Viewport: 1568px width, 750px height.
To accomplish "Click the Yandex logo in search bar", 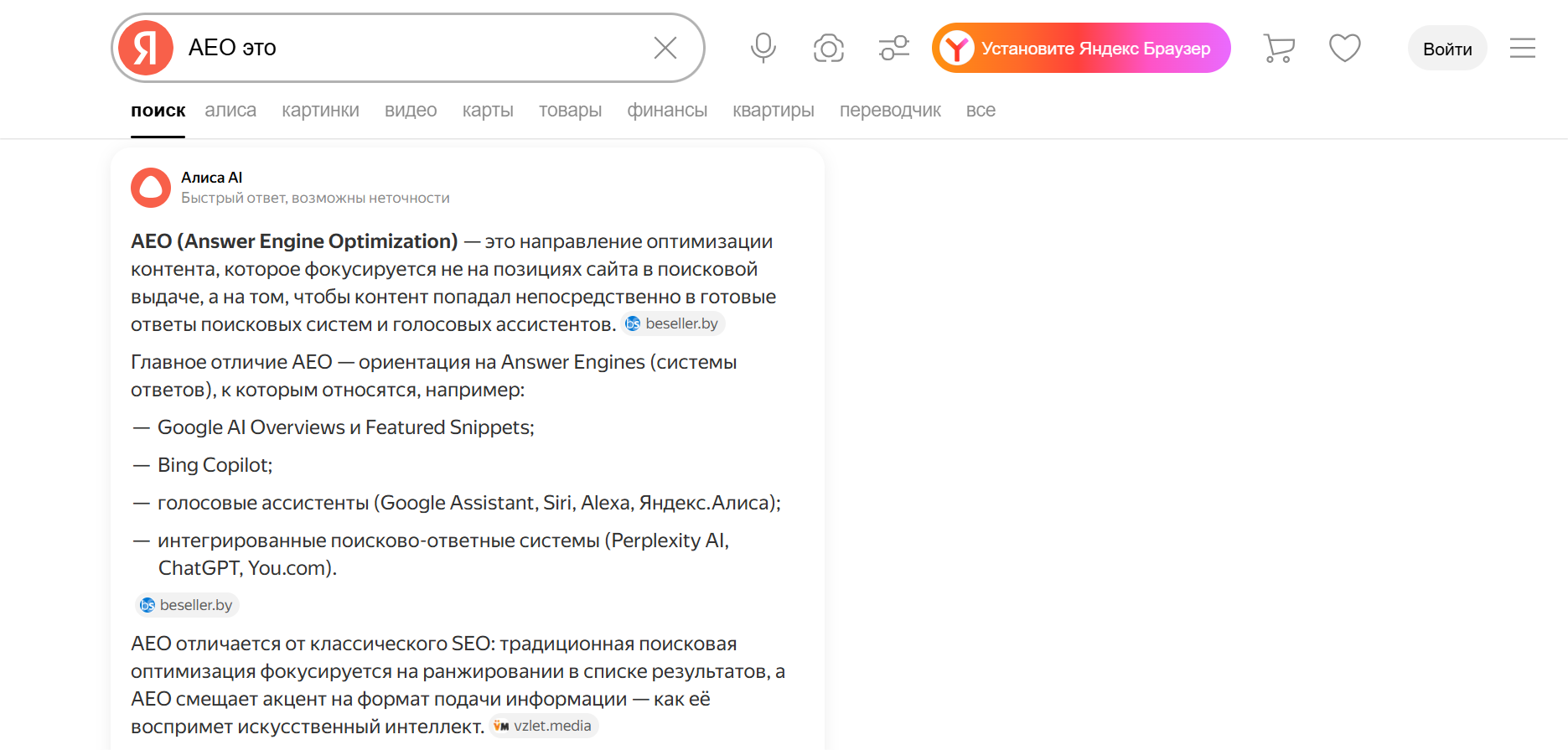I will point(146,48).
